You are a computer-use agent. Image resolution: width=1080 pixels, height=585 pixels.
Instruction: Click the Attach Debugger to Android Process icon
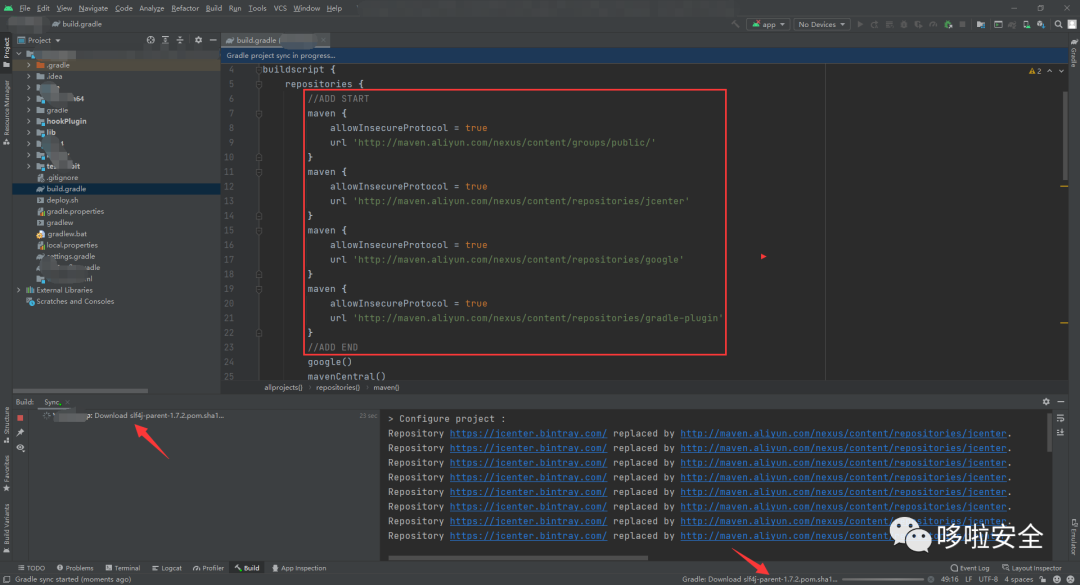(948, 24)
